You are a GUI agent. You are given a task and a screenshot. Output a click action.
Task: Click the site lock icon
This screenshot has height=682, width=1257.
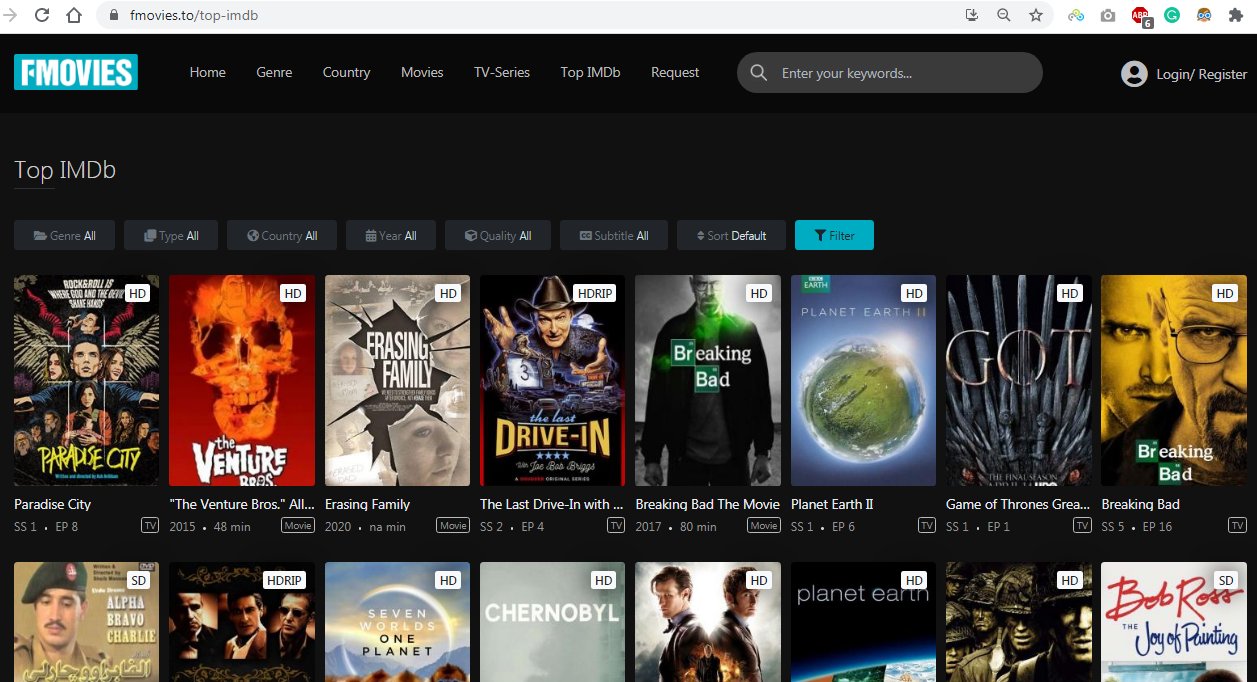point(112,16)
